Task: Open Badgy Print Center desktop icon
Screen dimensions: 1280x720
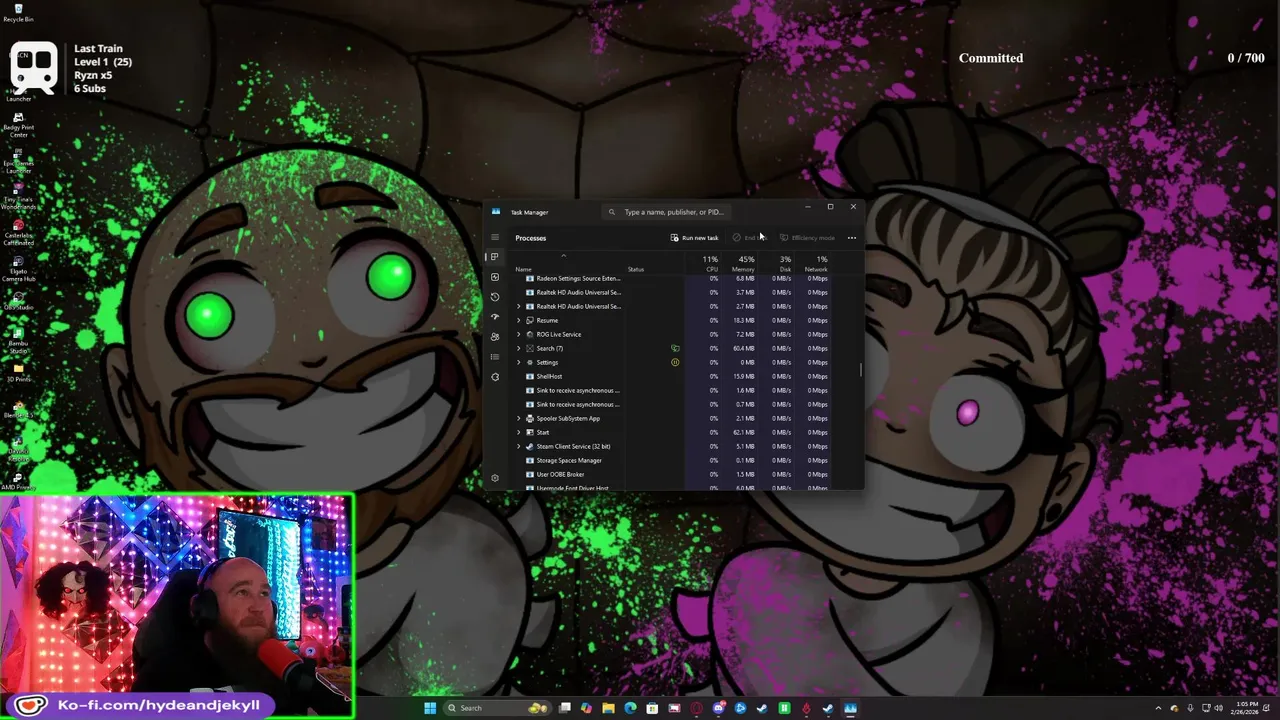Action: point(18,125)
